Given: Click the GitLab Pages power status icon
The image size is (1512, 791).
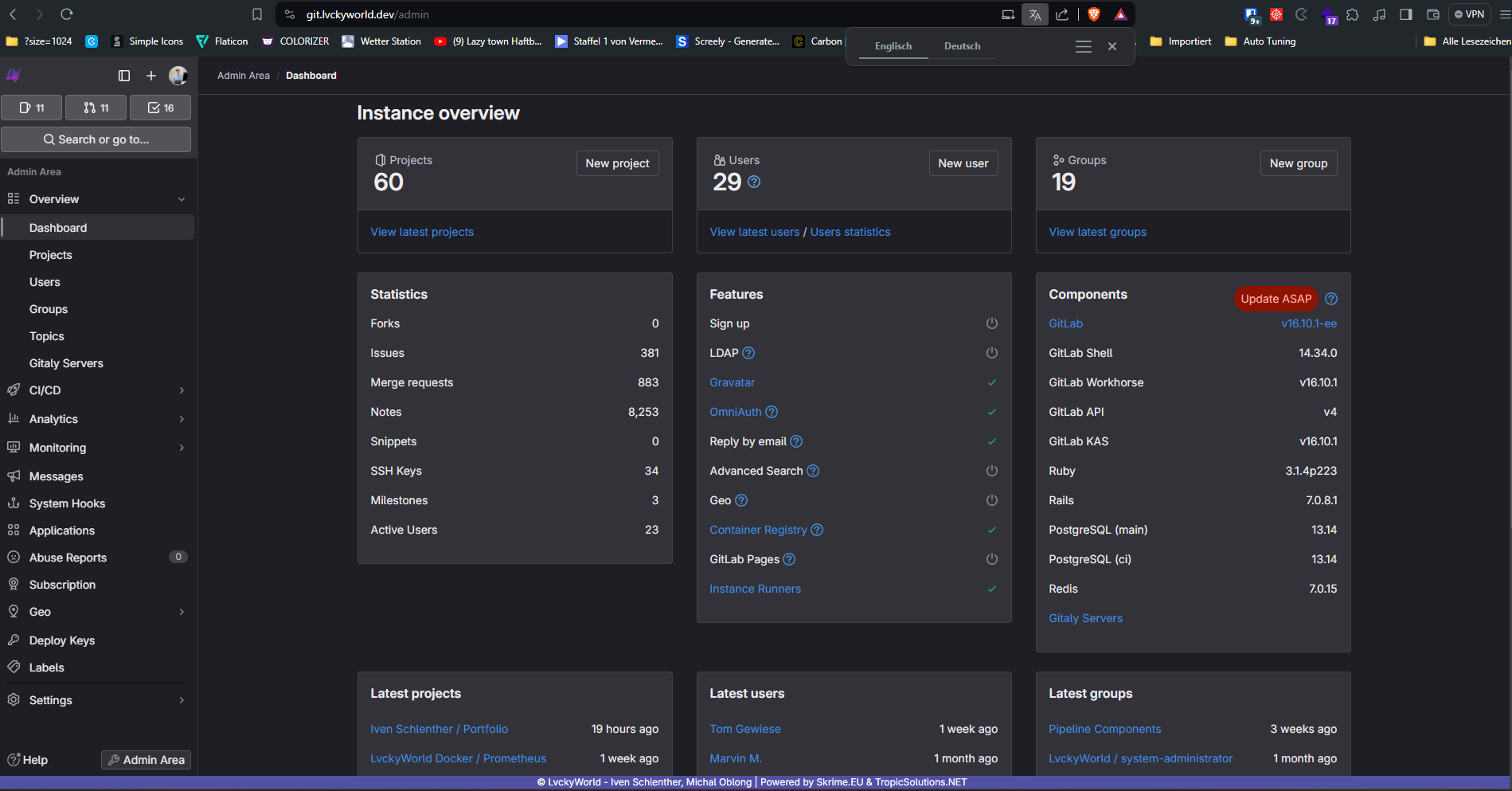Looking at the screenshot, I should [x=991, y=559].
